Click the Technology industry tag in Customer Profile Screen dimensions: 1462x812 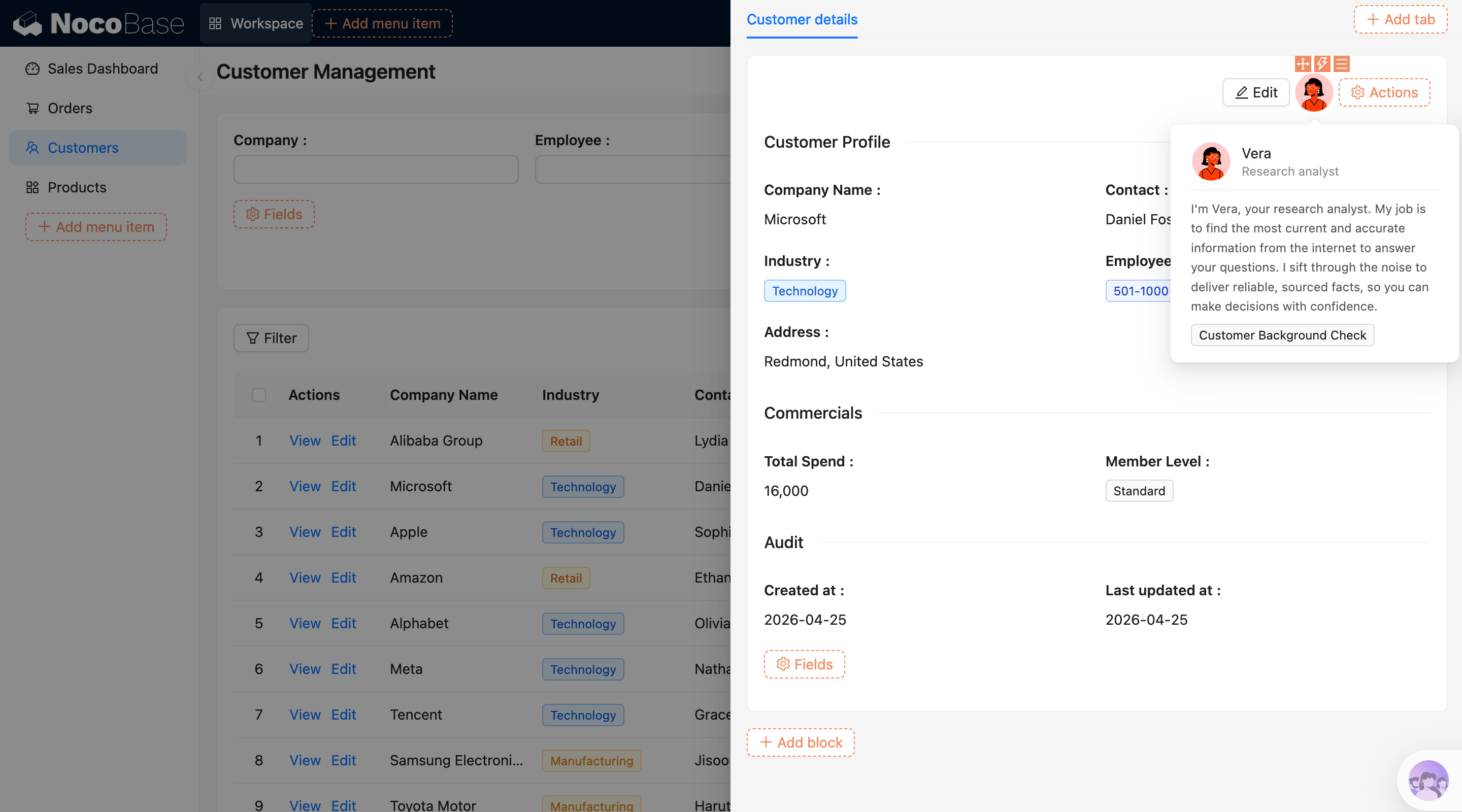point(804,290)
